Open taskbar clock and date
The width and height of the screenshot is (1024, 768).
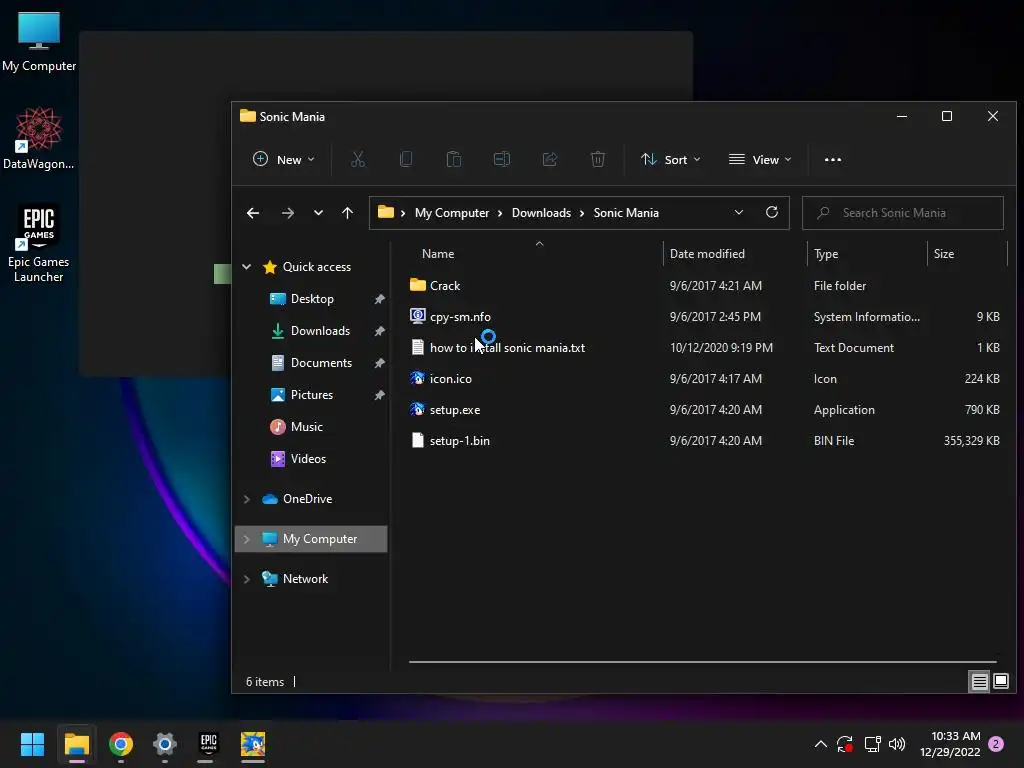tap(950, 744)
